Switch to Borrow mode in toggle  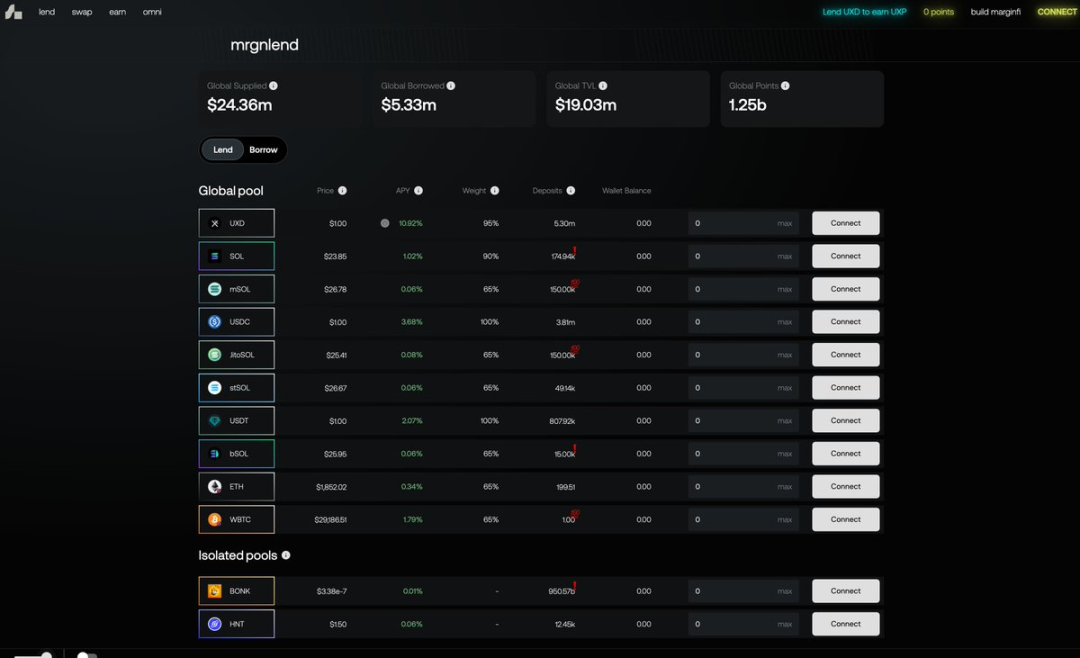(263, 150)
